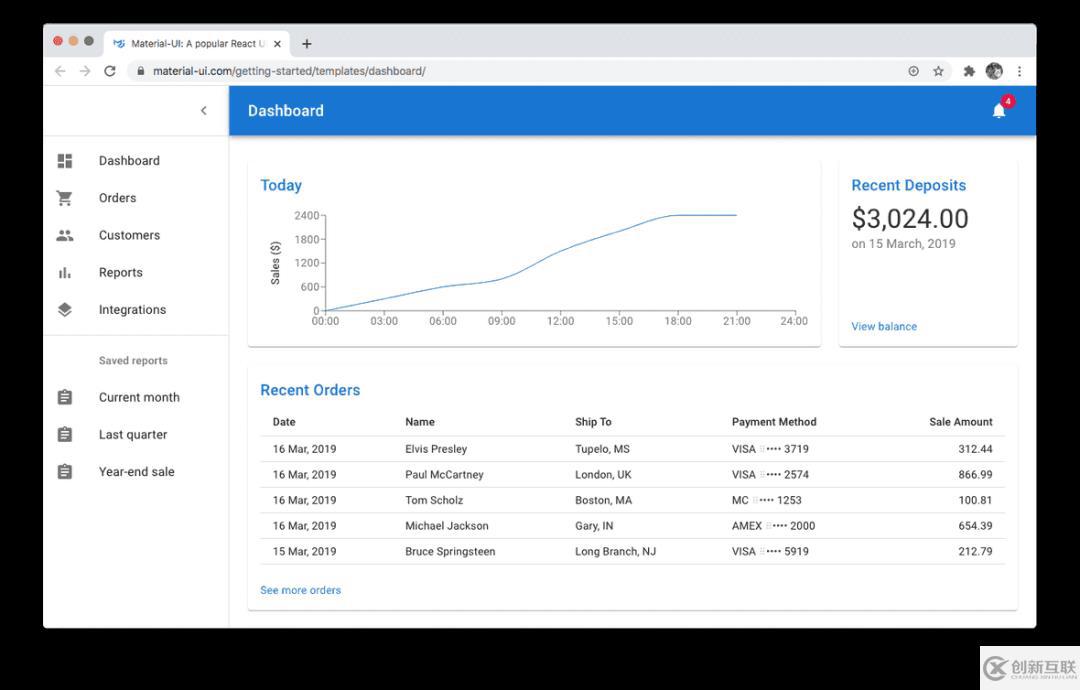Viewport: 1080px width, 690px height.
Task: Select the Paul McCartney name cell
Action: [x=444, y=474]
